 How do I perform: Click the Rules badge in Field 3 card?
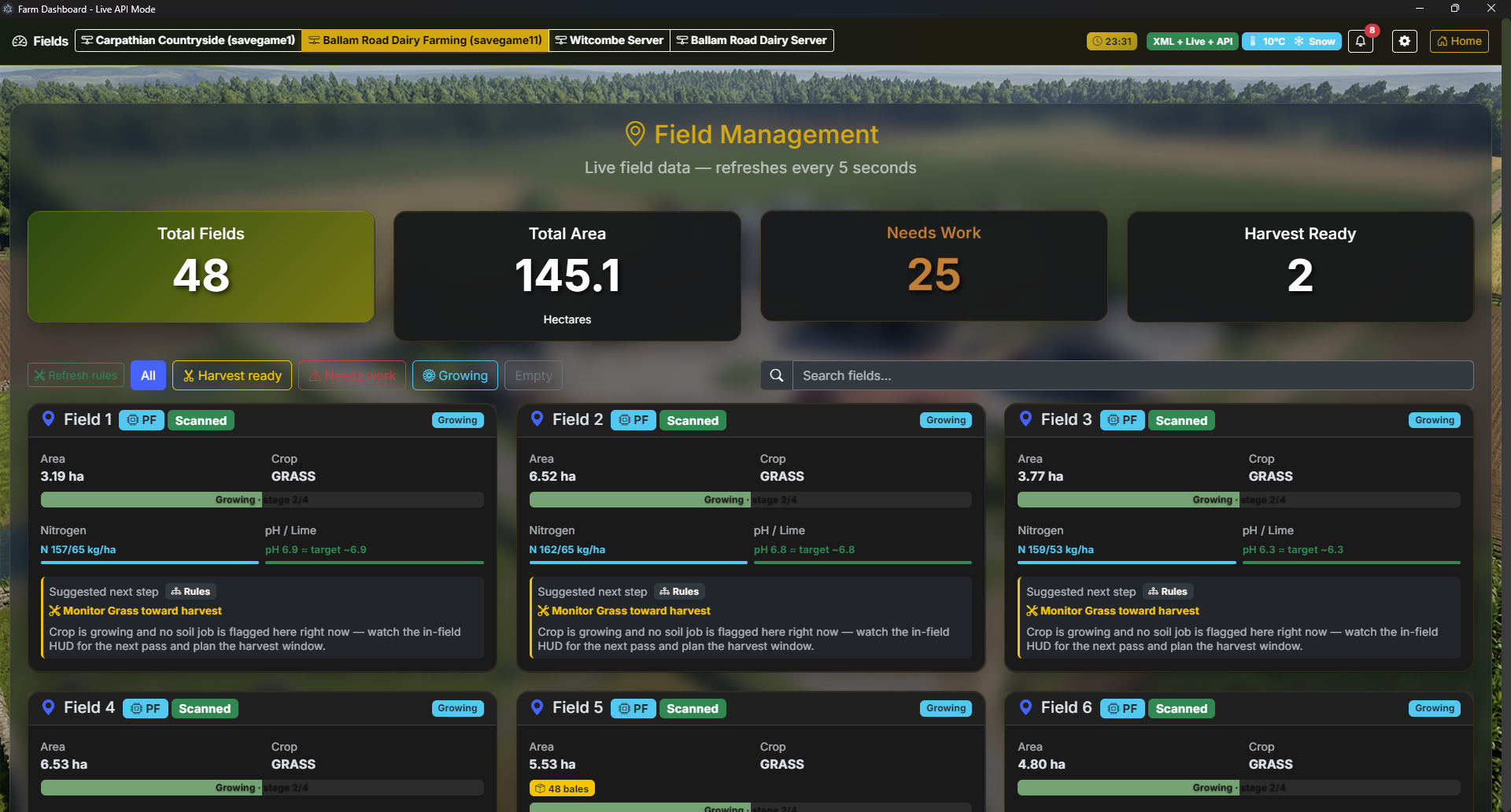1168,592
